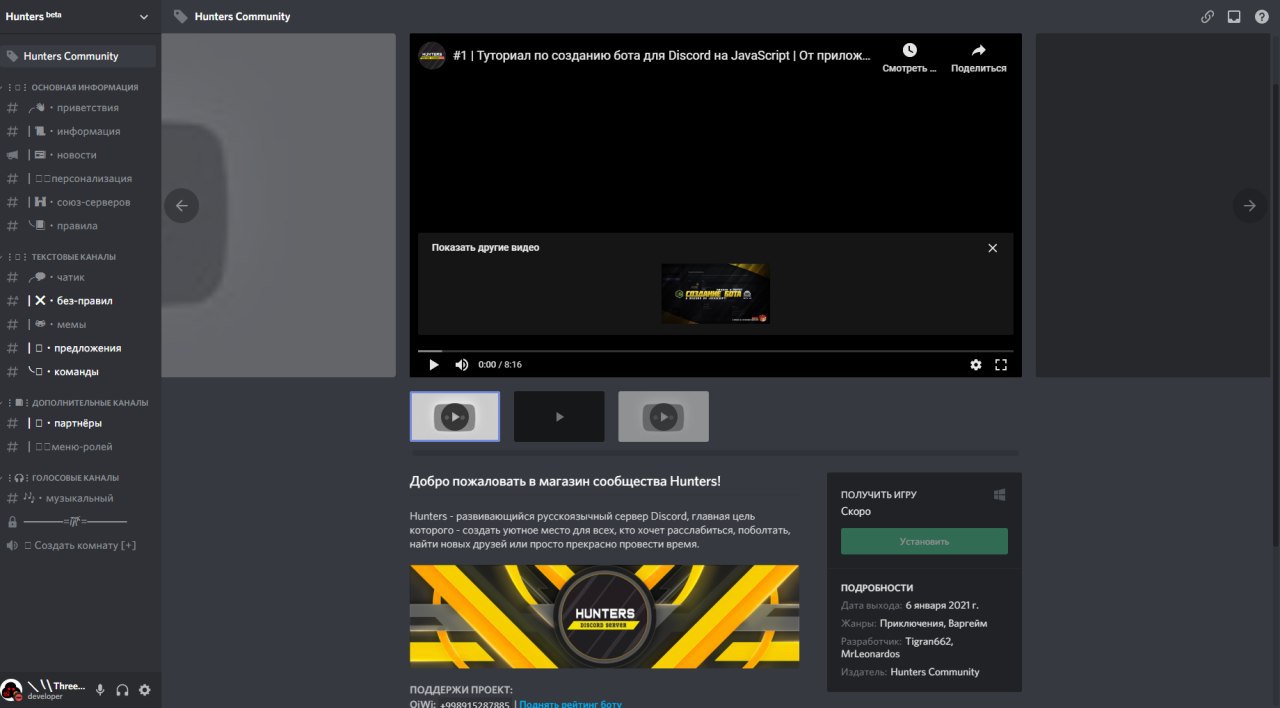The width and height of the screenshot is (1280, 708).
Task: Click the video progress bar
Action: (715, 351)
